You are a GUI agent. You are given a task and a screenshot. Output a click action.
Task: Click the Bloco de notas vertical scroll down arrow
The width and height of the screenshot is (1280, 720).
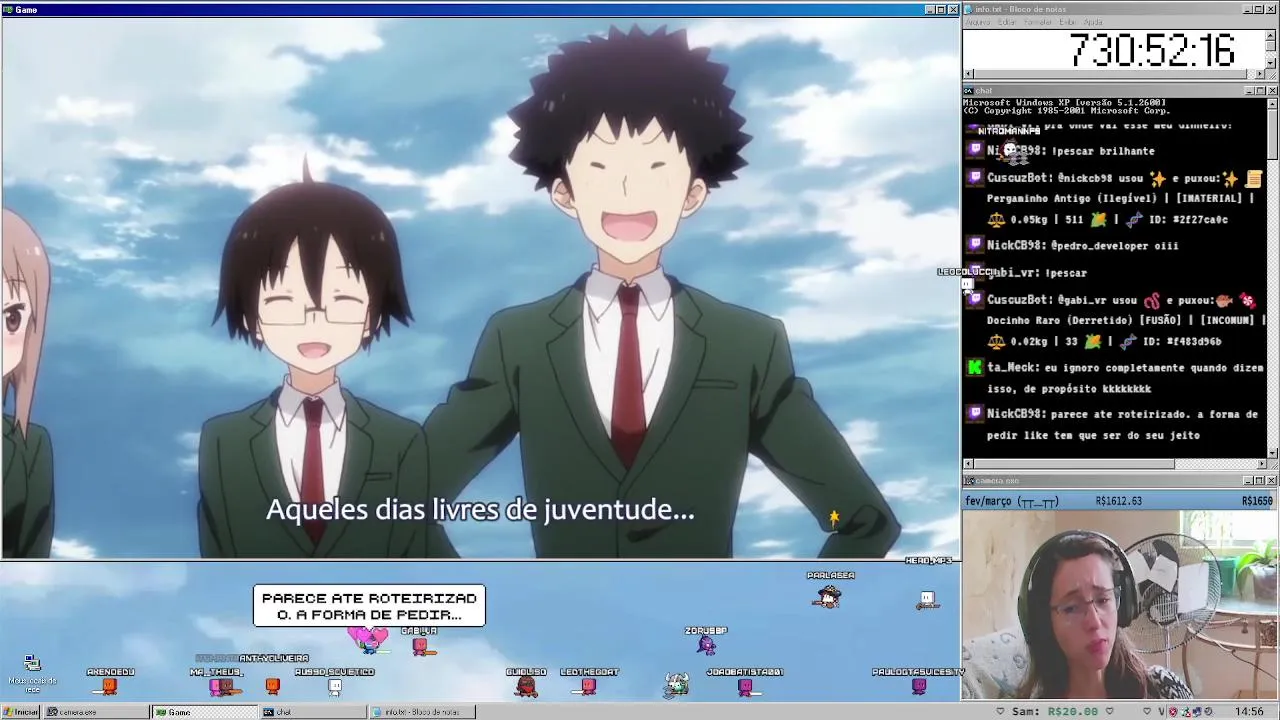(x=1272, y=63)
